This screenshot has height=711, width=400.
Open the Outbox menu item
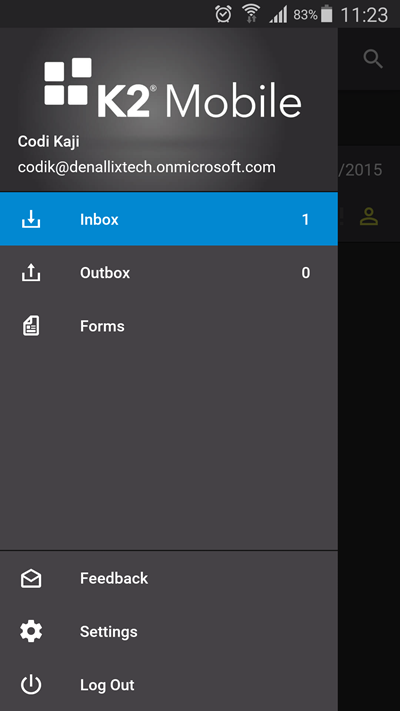pyautogui.click(x=169, y=273)
